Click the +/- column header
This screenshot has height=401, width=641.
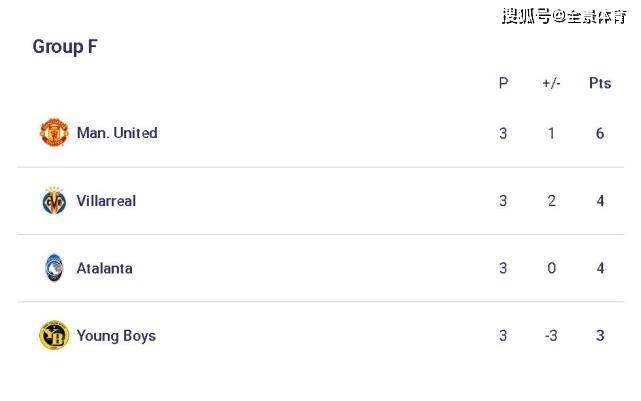pos(551,83)
